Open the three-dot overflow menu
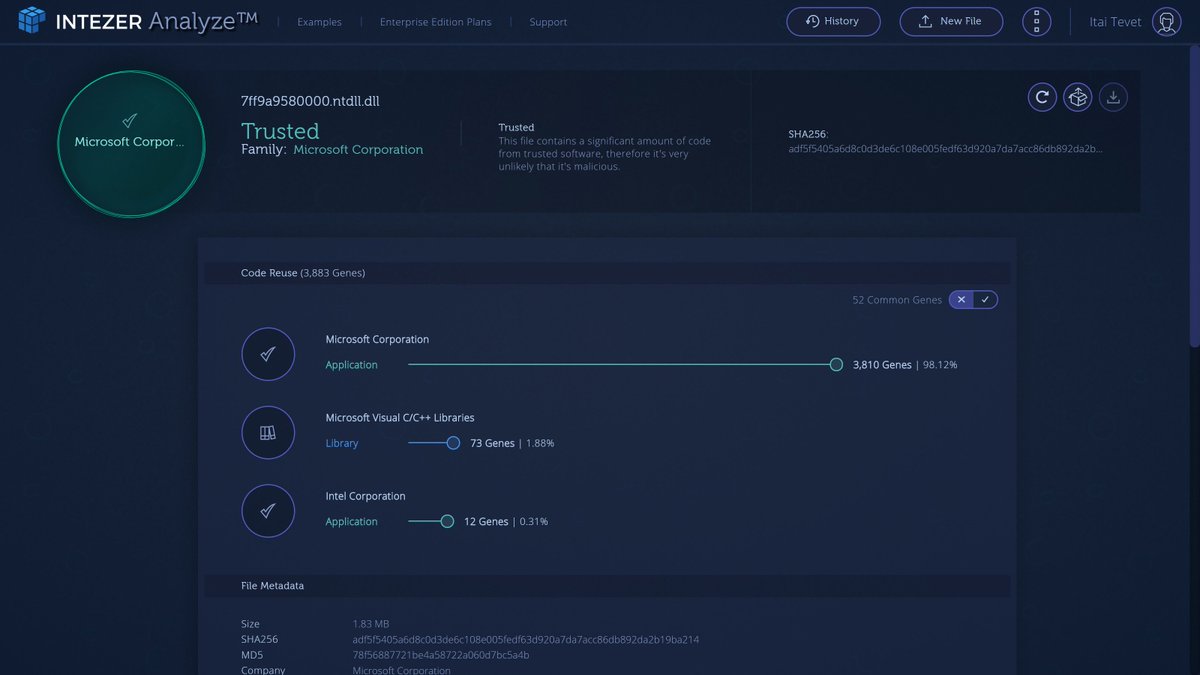The image size is (1200, 675). pos(1036,21)
